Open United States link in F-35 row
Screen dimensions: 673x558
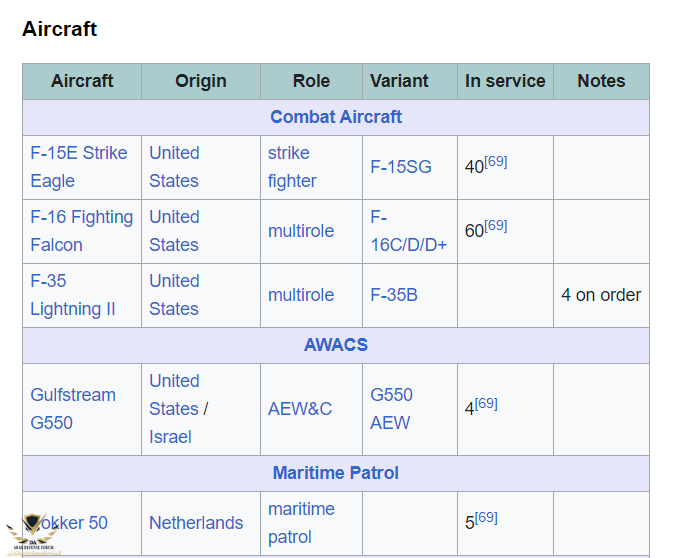click(174, 295)
